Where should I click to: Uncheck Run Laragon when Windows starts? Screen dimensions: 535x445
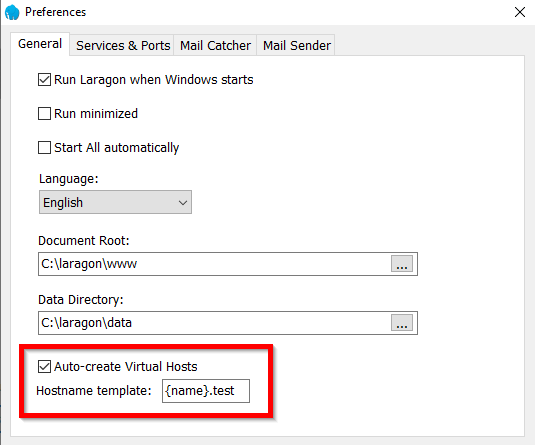[x=44, y=80]
